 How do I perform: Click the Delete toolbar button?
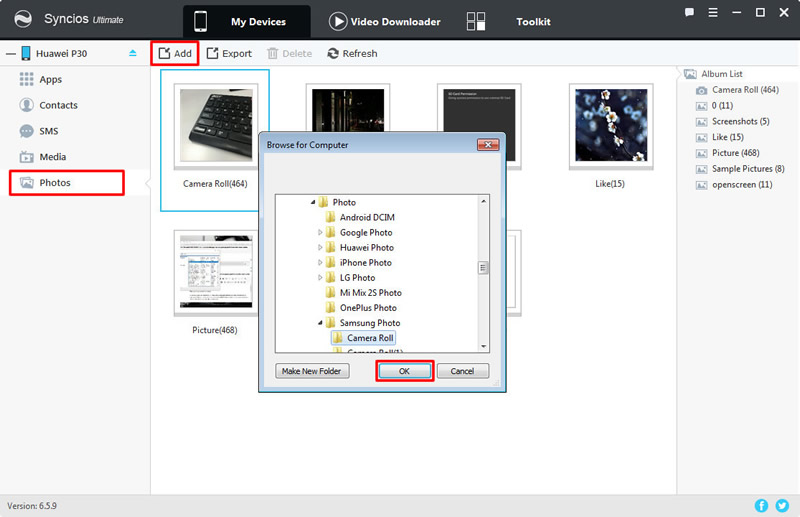click(x=289, y=53)
